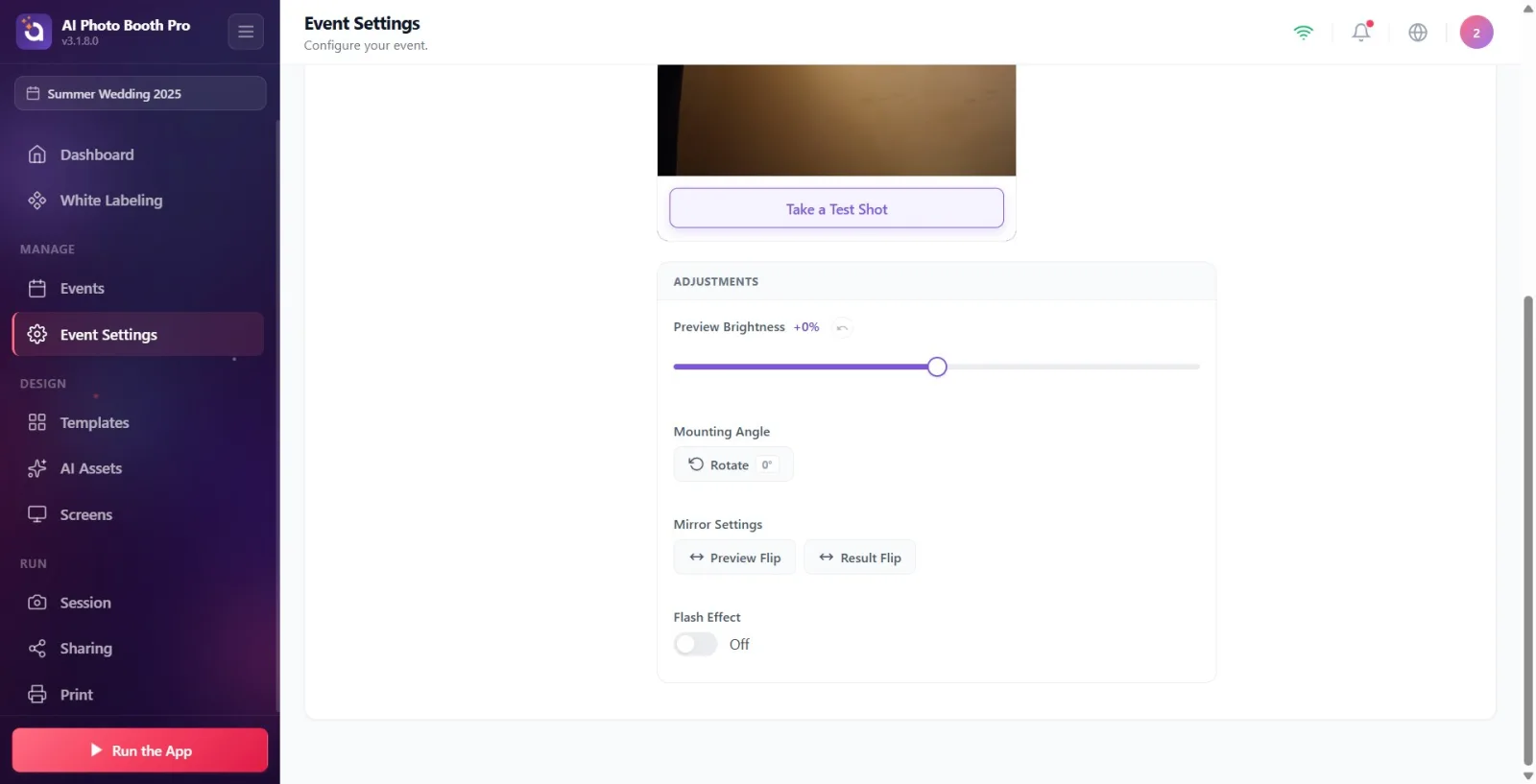The image size is (1536, 784).
Task: Toggle the Preview Flip mirror setting
Action: tap(734, 558)
